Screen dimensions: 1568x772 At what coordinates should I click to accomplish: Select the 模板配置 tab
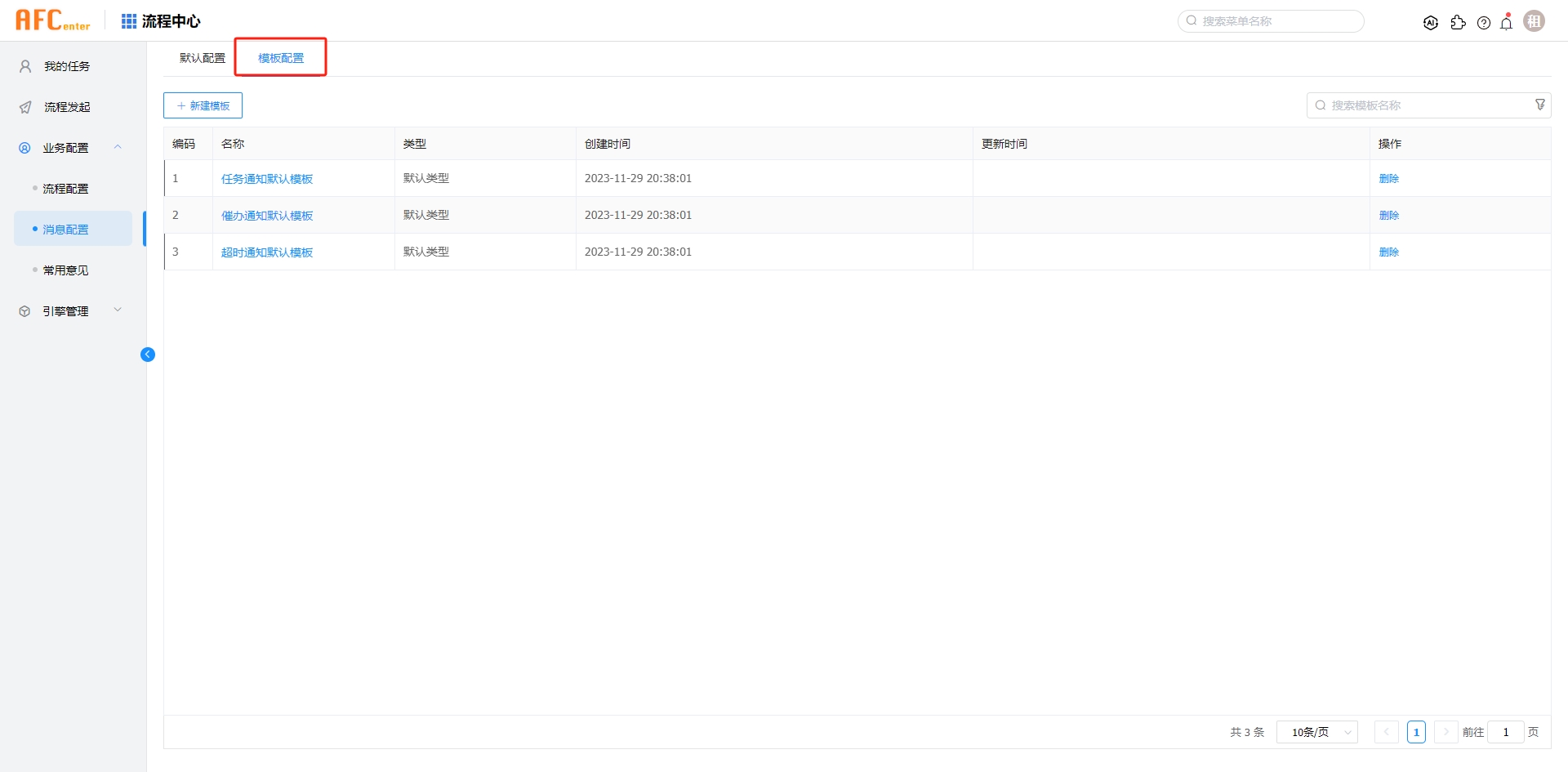coord(281,58)
